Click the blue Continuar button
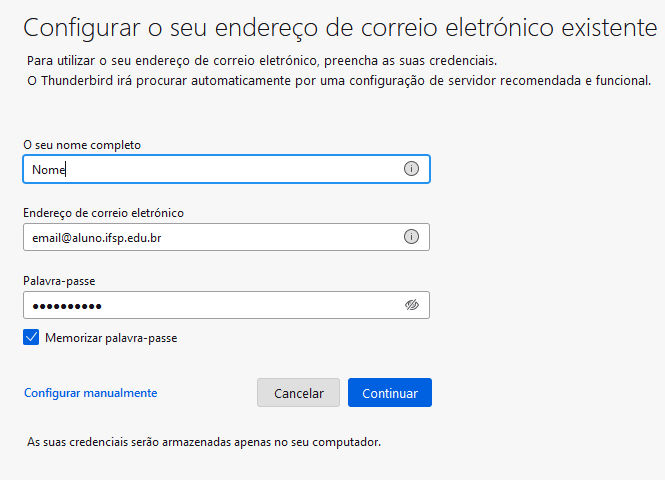This screenshot has width=665, height=480. 390,393
